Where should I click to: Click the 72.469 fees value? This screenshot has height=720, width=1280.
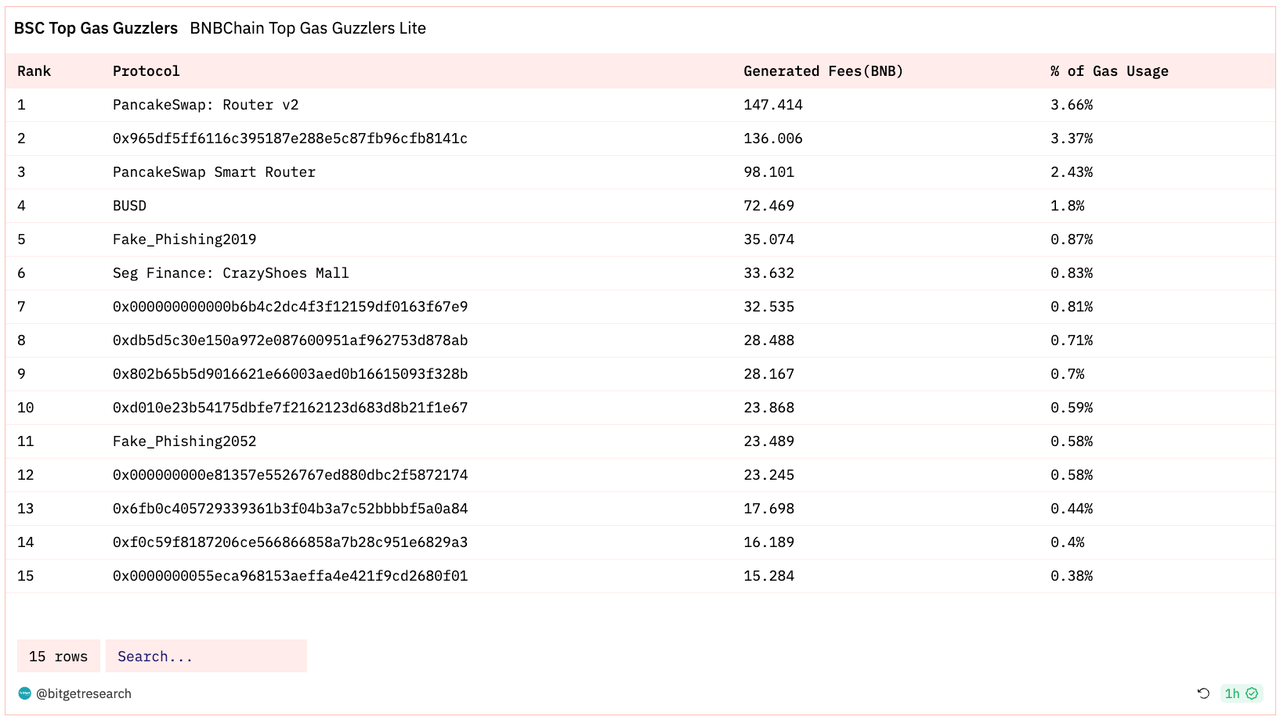click(769, 206)
